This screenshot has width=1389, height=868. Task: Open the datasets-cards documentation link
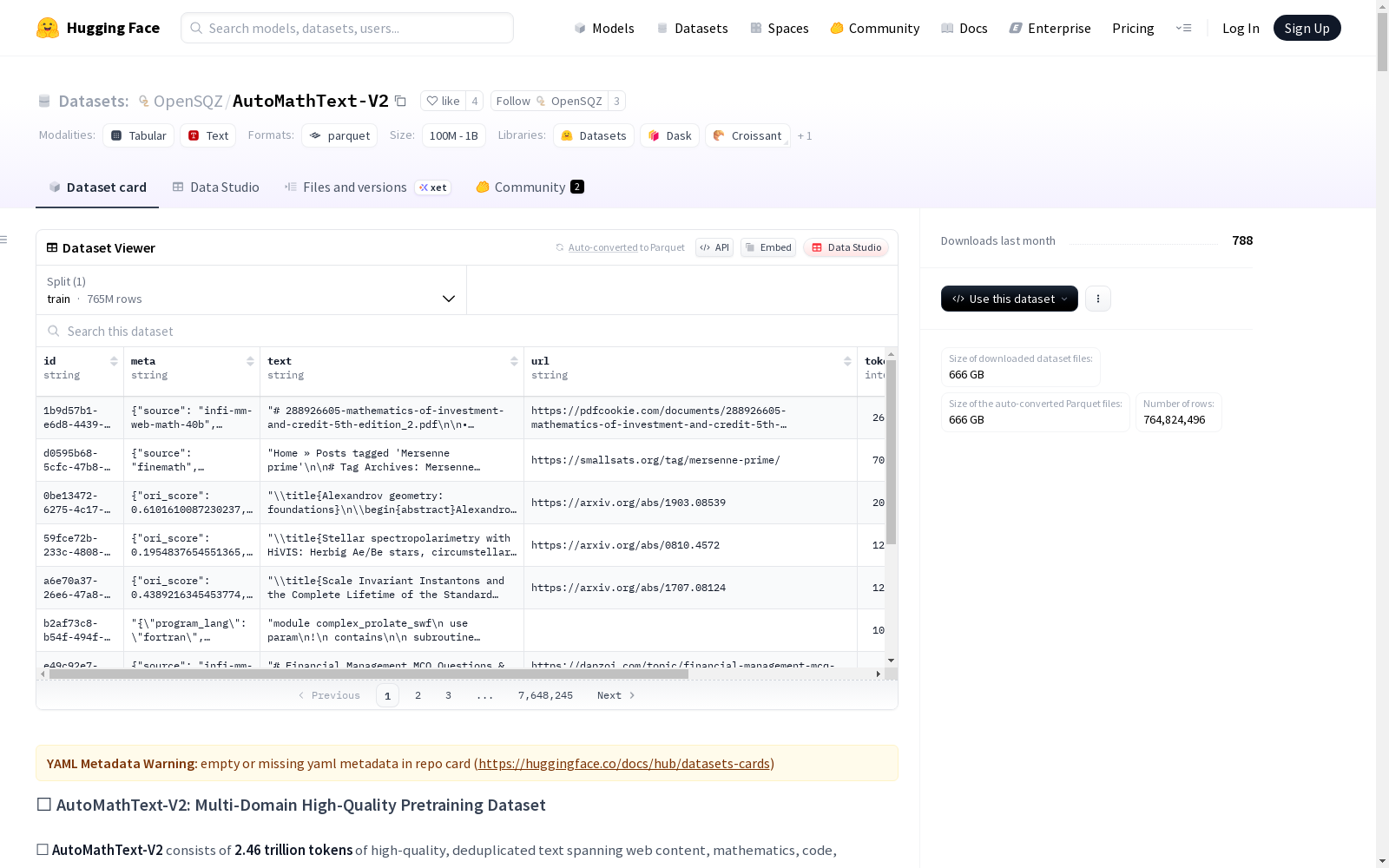[624, 764]
